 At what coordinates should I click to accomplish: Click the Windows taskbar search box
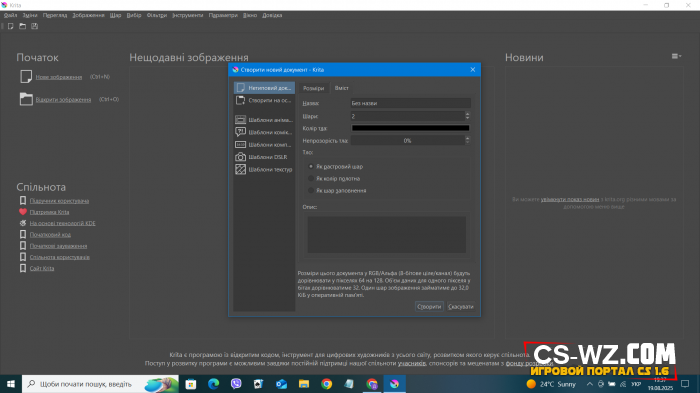(x=100, y=384)
